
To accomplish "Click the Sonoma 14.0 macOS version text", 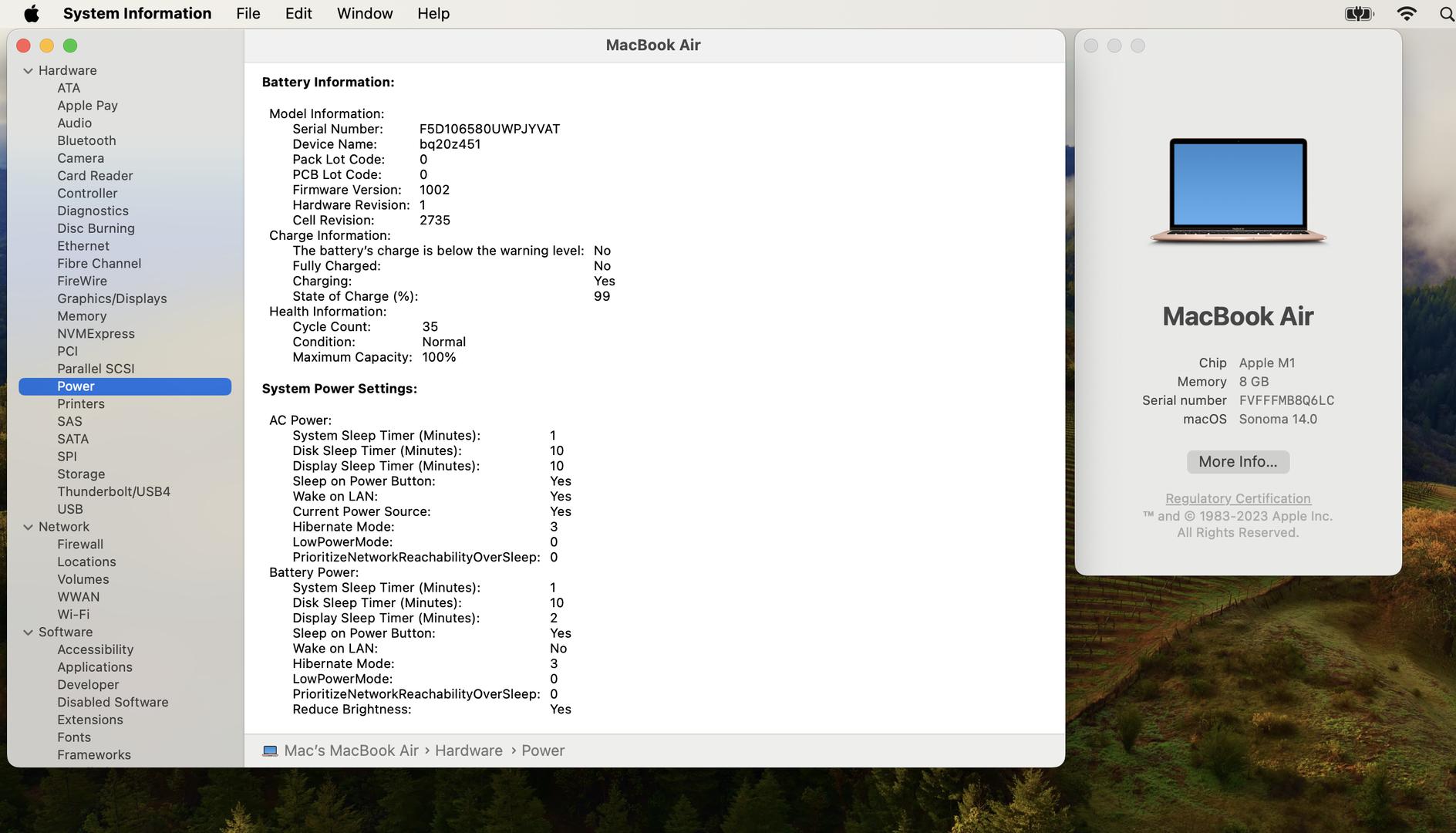I will click(x=1278, y=419).
